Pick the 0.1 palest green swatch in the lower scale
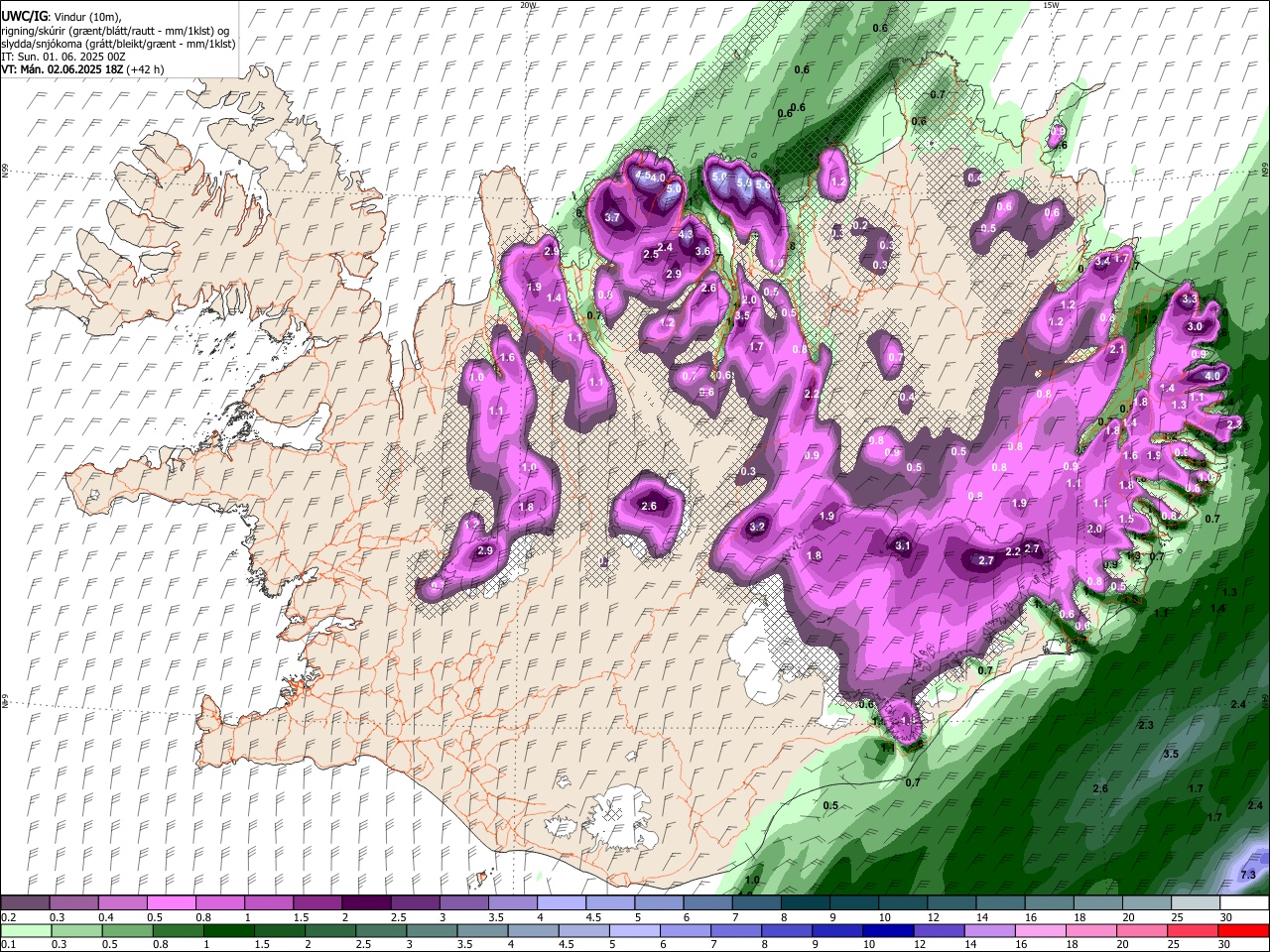Viewport: 1270px width, 952px height. pyautogui.click(x=25, y=931)
